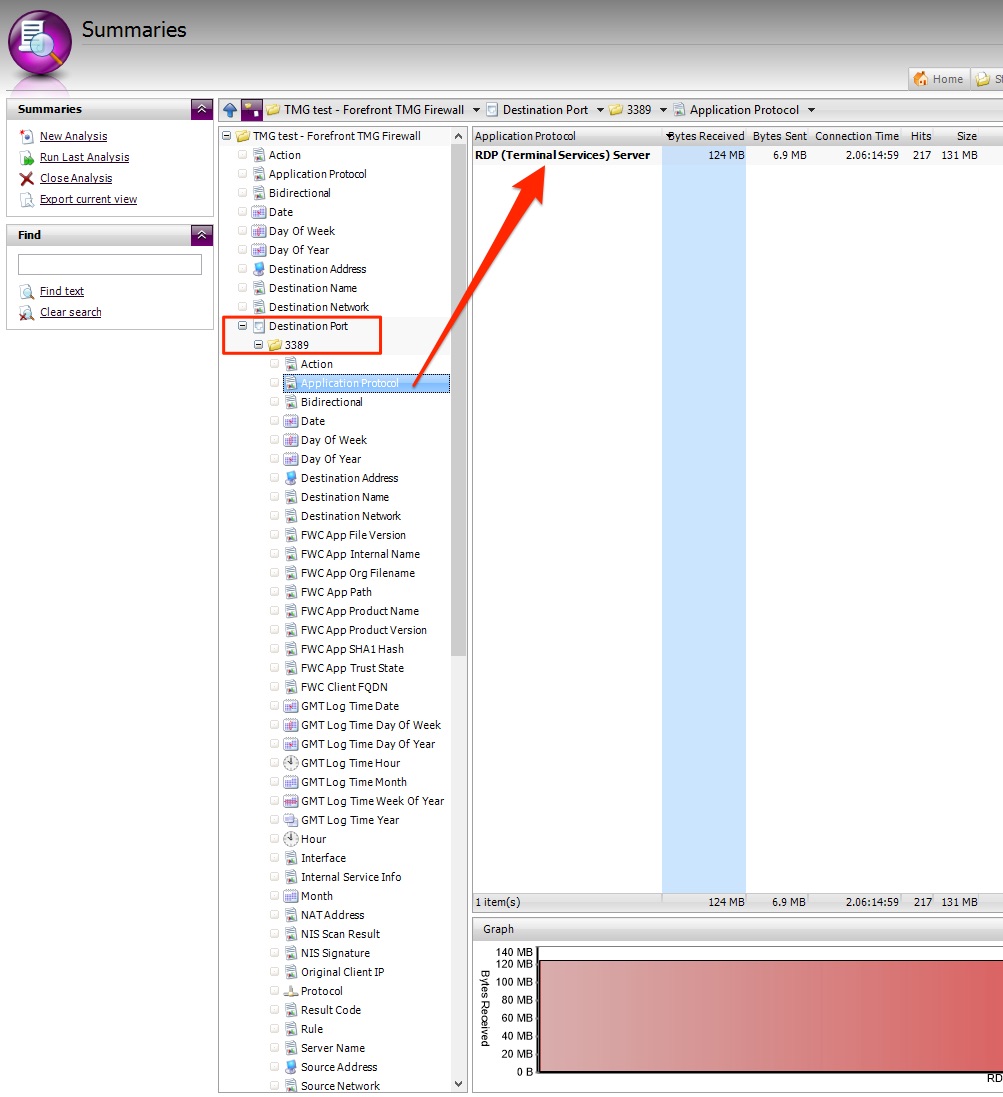Click the Clear search icon
The height and width of the screenshot is (1097, 1003).
(27, 312)
